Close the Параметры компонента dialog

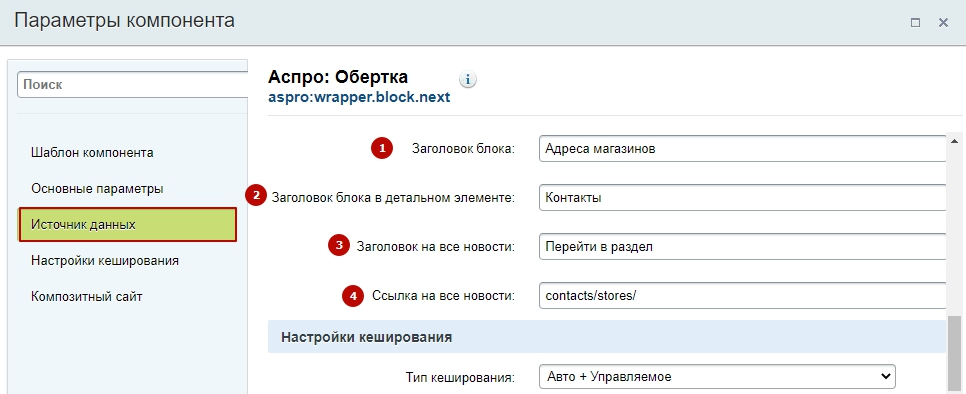(943, 23)
